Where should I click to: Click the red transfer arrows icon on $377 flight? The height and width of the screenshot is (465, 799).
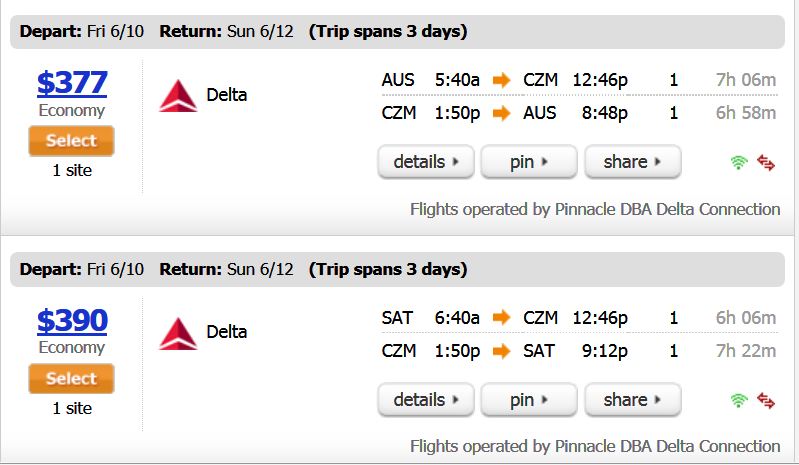[766, 162]
